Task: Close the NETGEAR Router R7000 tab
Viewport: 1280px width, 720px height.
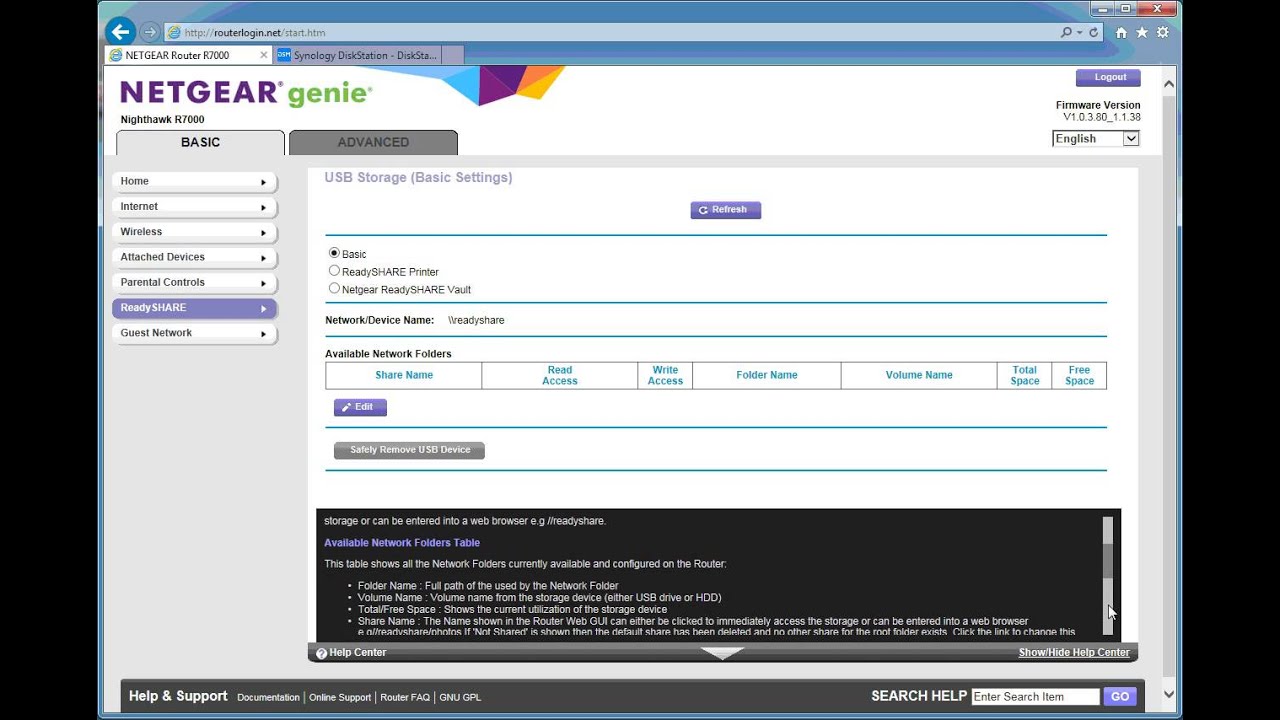Action: [x=264, y=56]
